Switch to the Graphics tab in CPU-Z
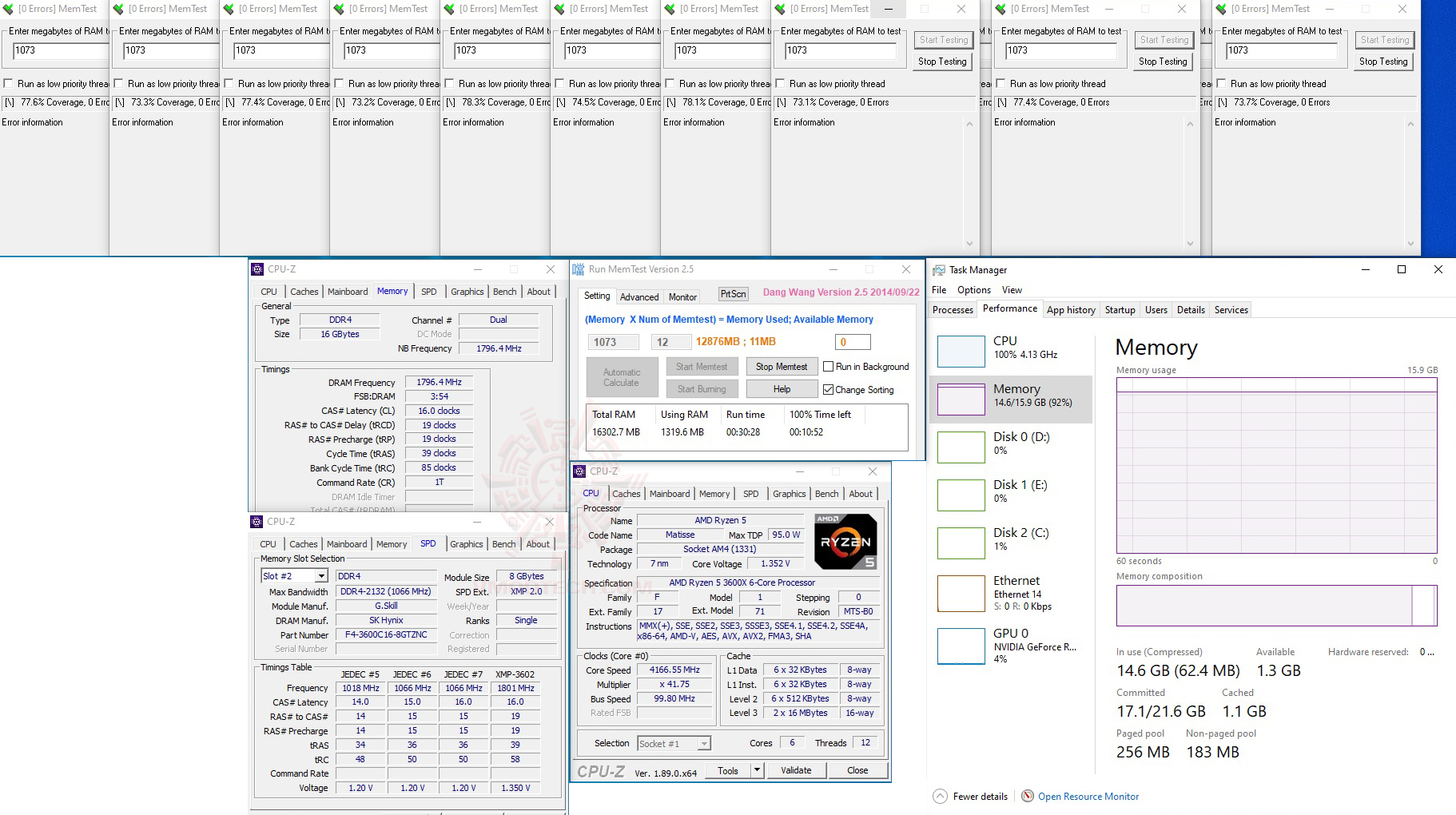 (789, 494)
